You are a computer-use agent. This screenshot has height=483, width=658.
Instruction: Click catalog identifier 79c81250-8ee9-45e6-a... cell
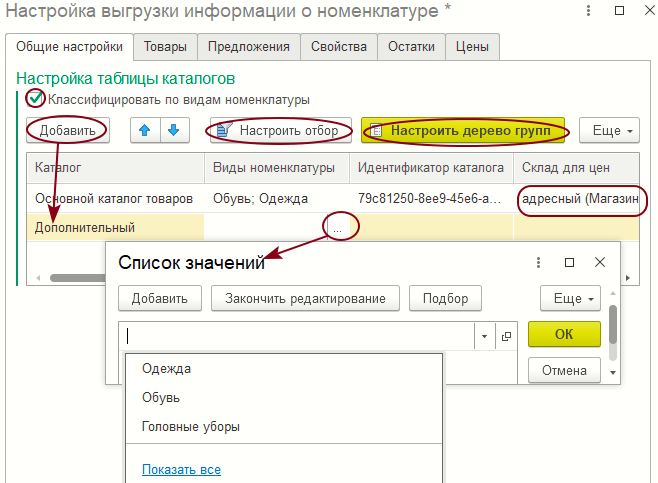point(431,198)
